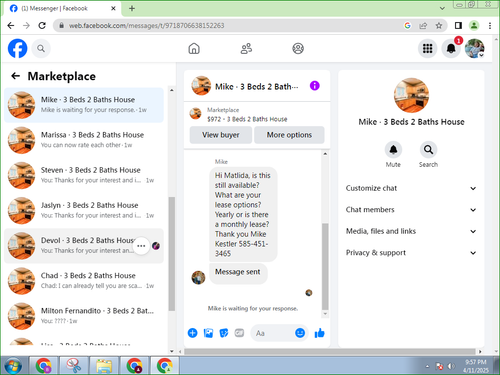Image resolution: width=500 pixels, height=375 pixels.
Task: Reload the page in browser toolbar
Action: click(42, 25)
